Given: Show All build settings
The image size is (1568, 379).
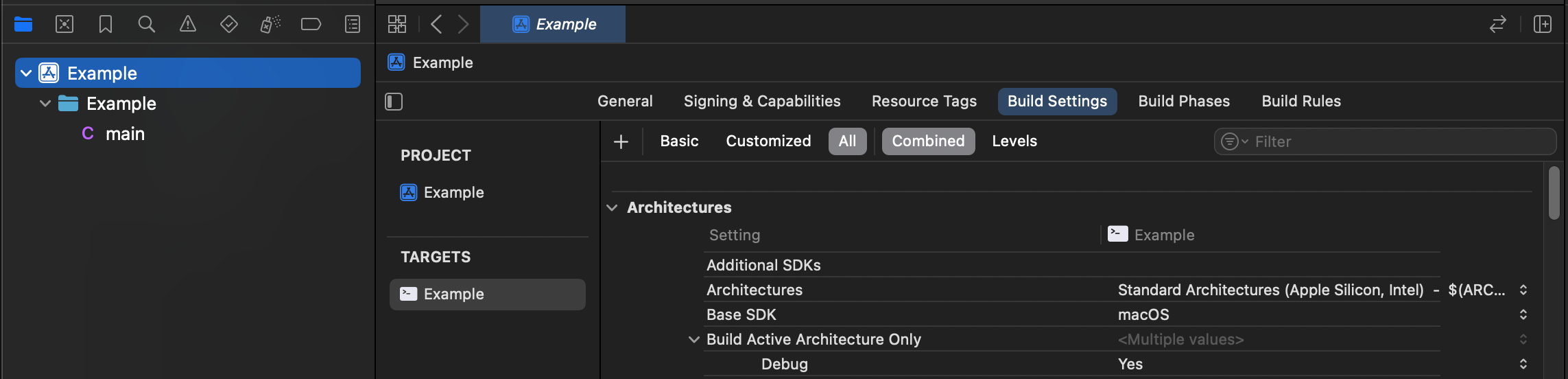Looking at the screenshot, I should (847, 141).
